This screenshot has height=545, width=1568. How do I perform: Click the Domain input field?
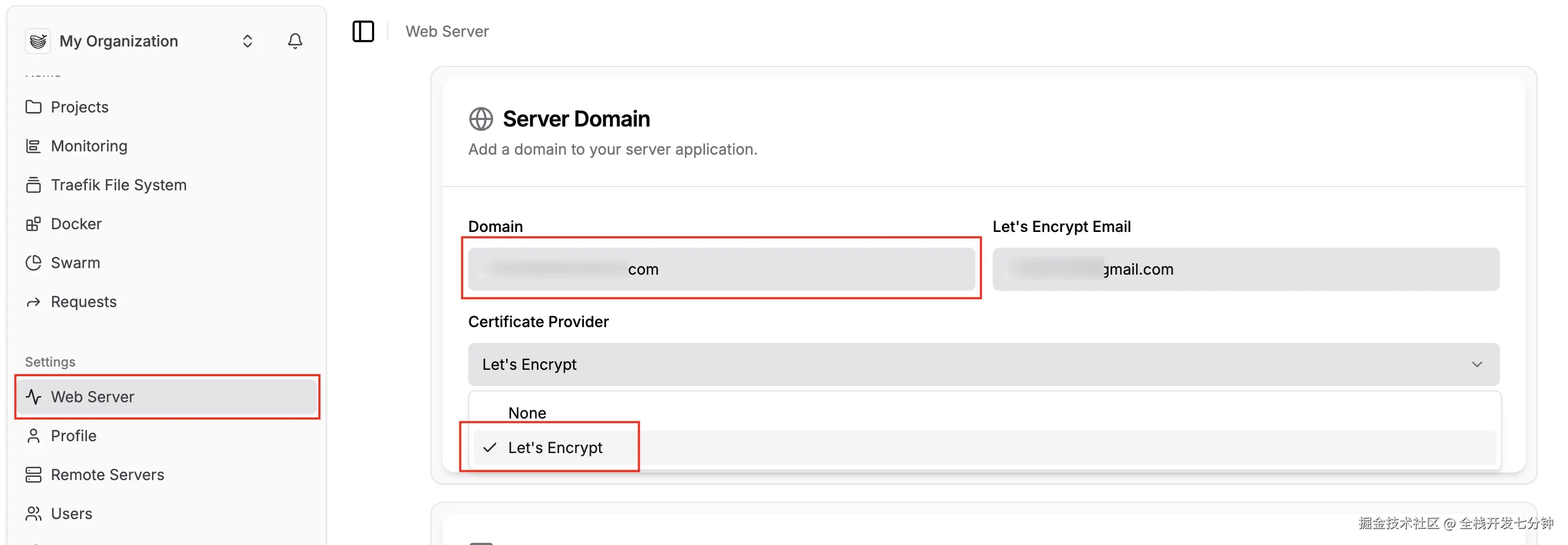click(721, 269)
